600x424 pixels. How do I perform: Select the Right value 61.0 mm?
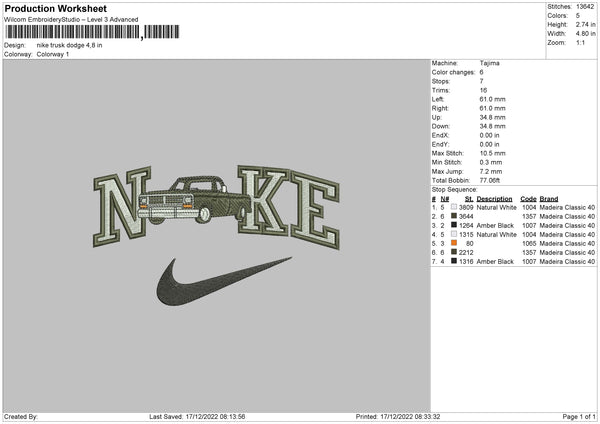[x=492, y=108]
